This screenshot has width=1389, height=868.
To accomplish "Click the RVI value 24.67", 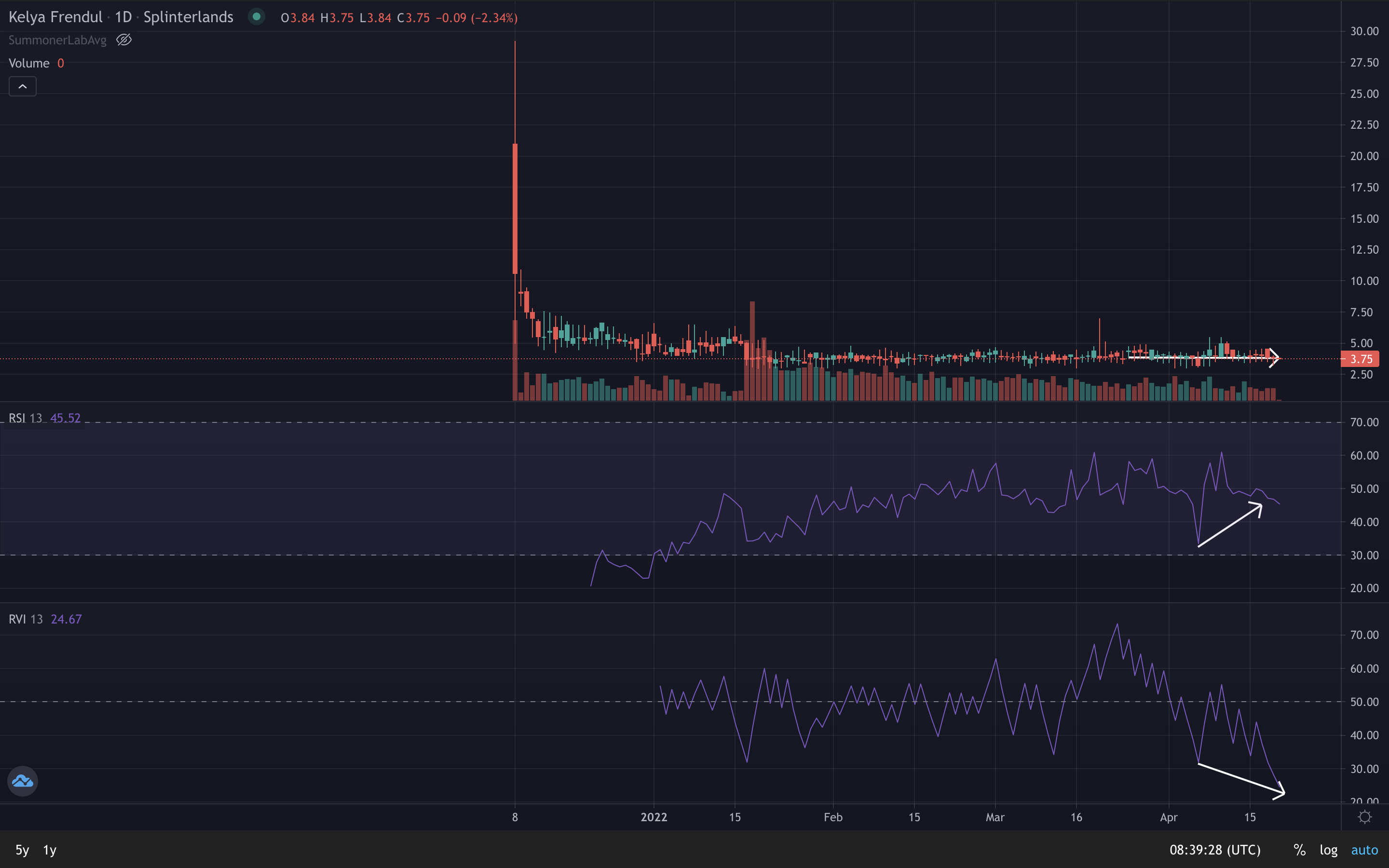I will pos(66,620).
